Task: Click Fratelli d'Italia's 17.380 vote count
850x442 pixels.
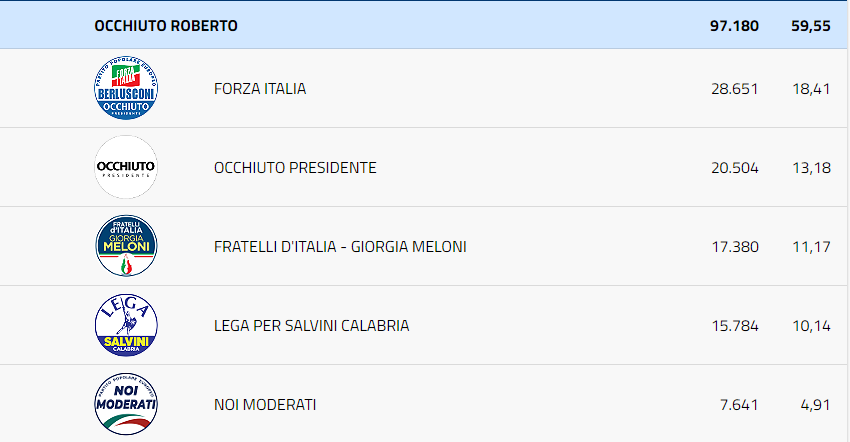Action: pos(734,246)
